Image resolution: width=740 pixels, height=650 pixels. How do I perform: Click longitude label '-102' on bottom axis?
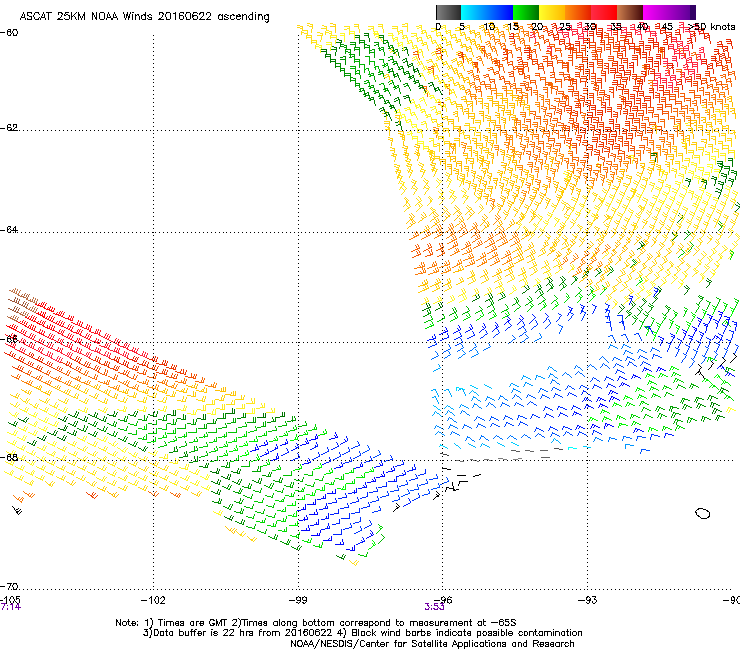(153, 600)
